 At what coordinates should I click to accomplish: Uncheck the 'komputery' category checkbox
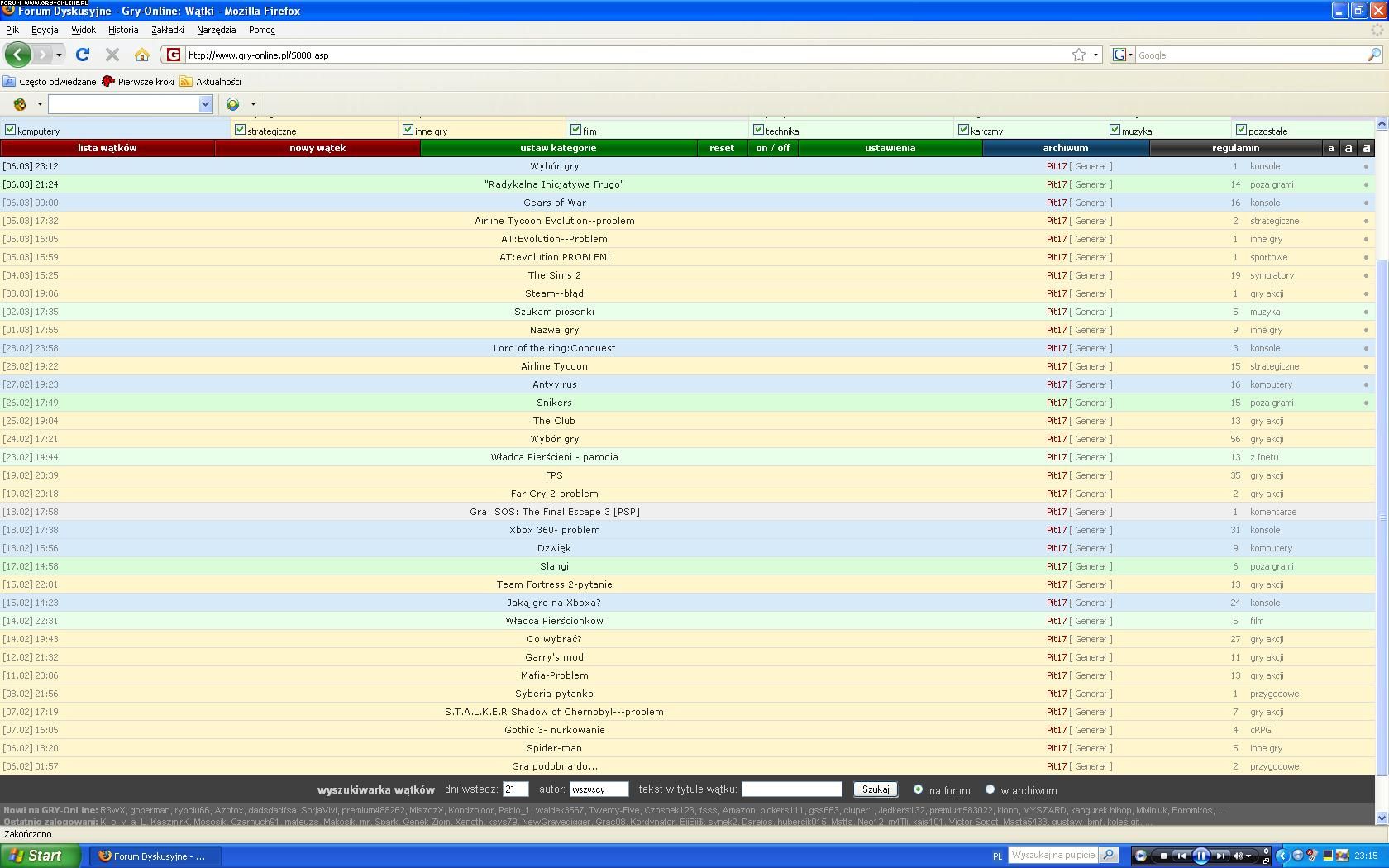pos(11,130)
